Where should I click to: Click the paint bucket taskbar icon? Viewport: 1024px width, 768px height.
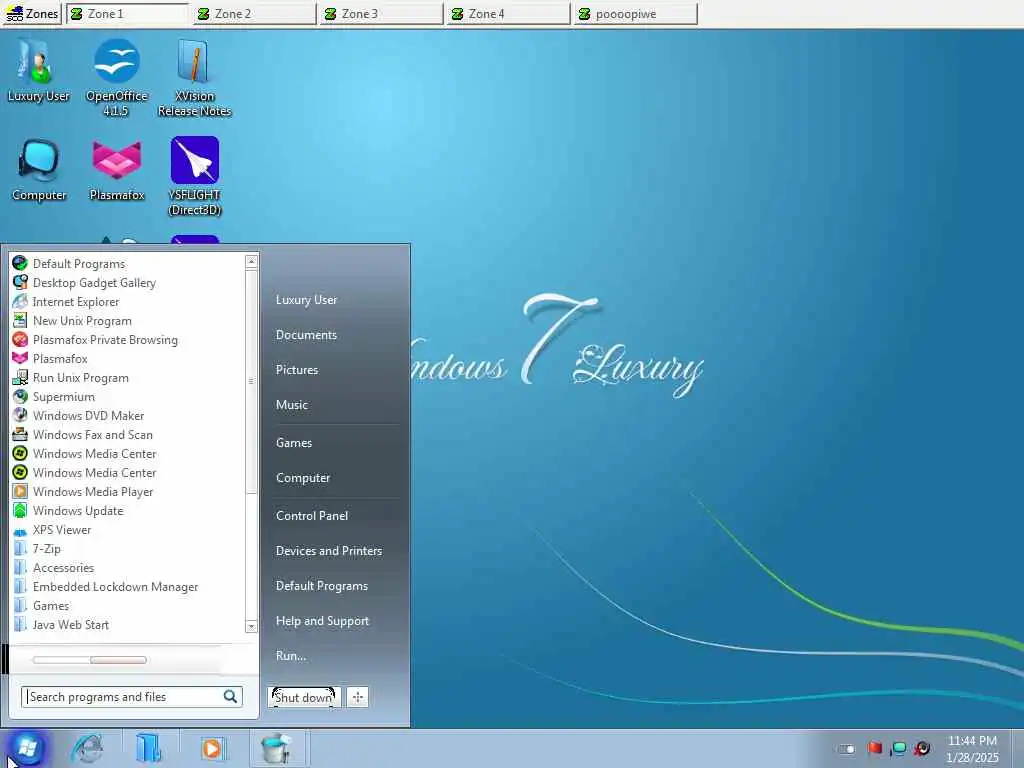tap(276, 748)
